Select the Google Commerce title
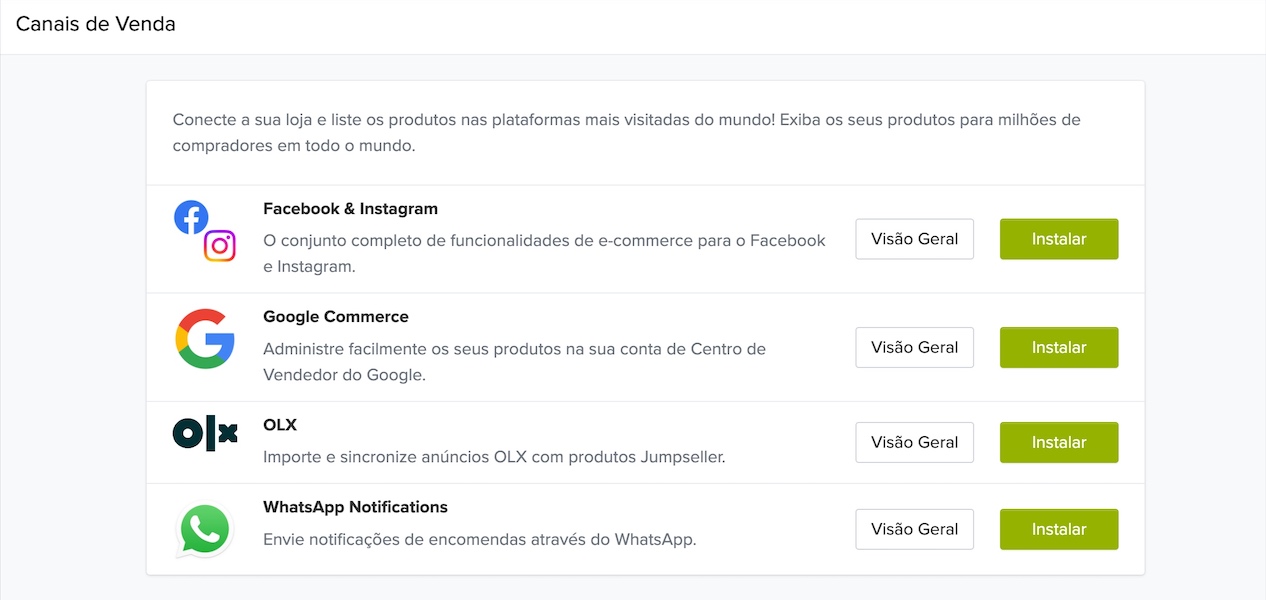 pos(336,317)
